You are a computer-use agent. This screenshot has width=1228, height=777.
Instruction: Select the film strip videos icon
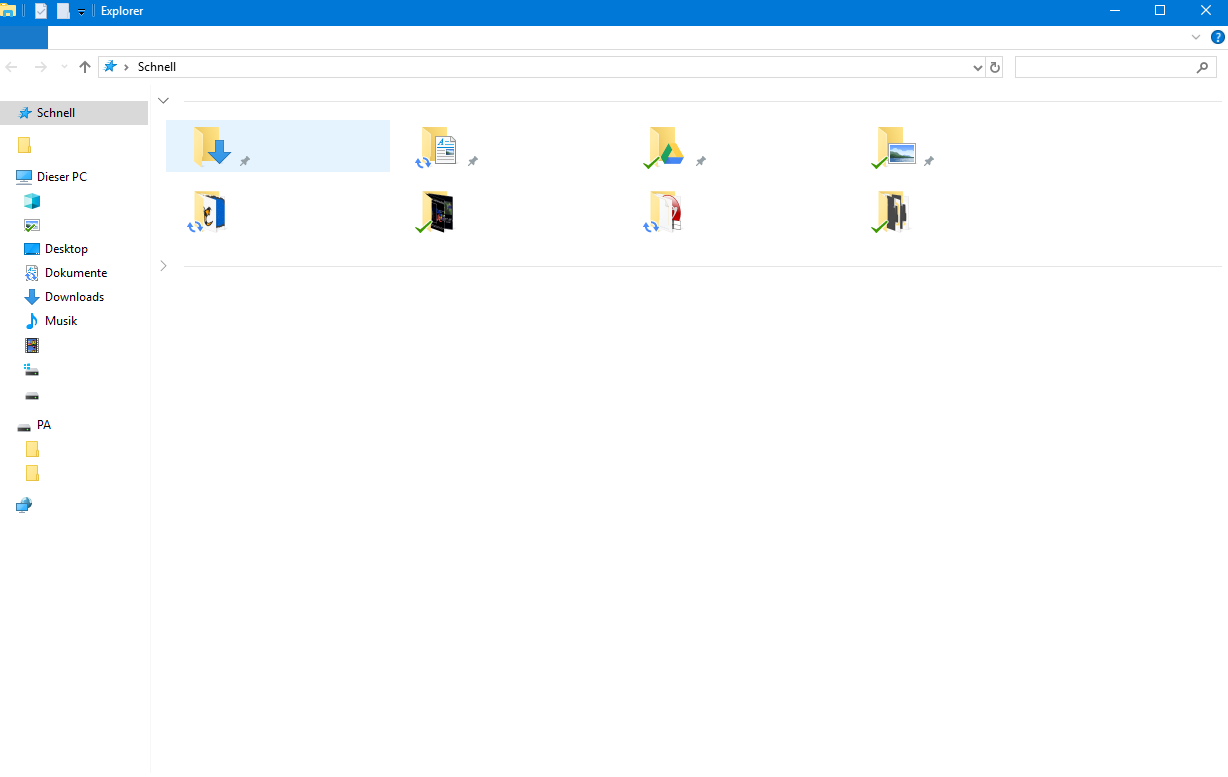tap(32, 345)
